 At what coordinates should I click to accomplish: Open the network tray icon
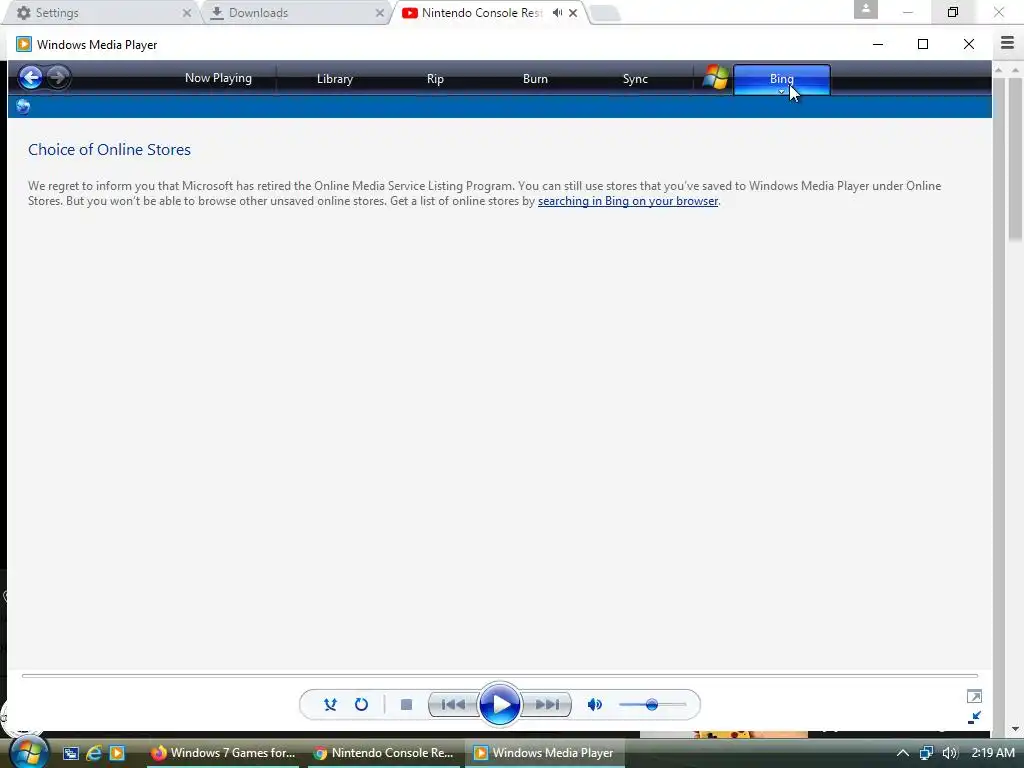click(926, 753)
